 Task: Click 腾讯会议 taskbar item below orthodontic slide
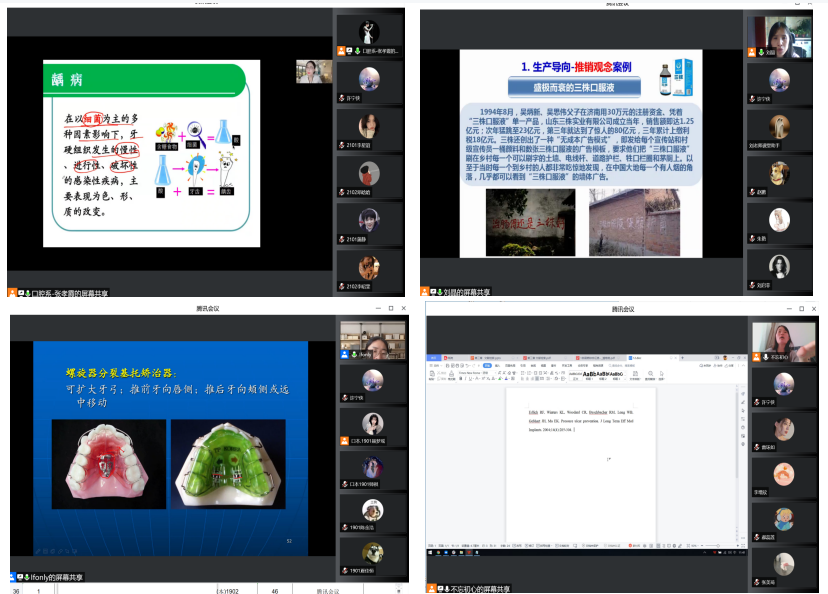point(329,591)
